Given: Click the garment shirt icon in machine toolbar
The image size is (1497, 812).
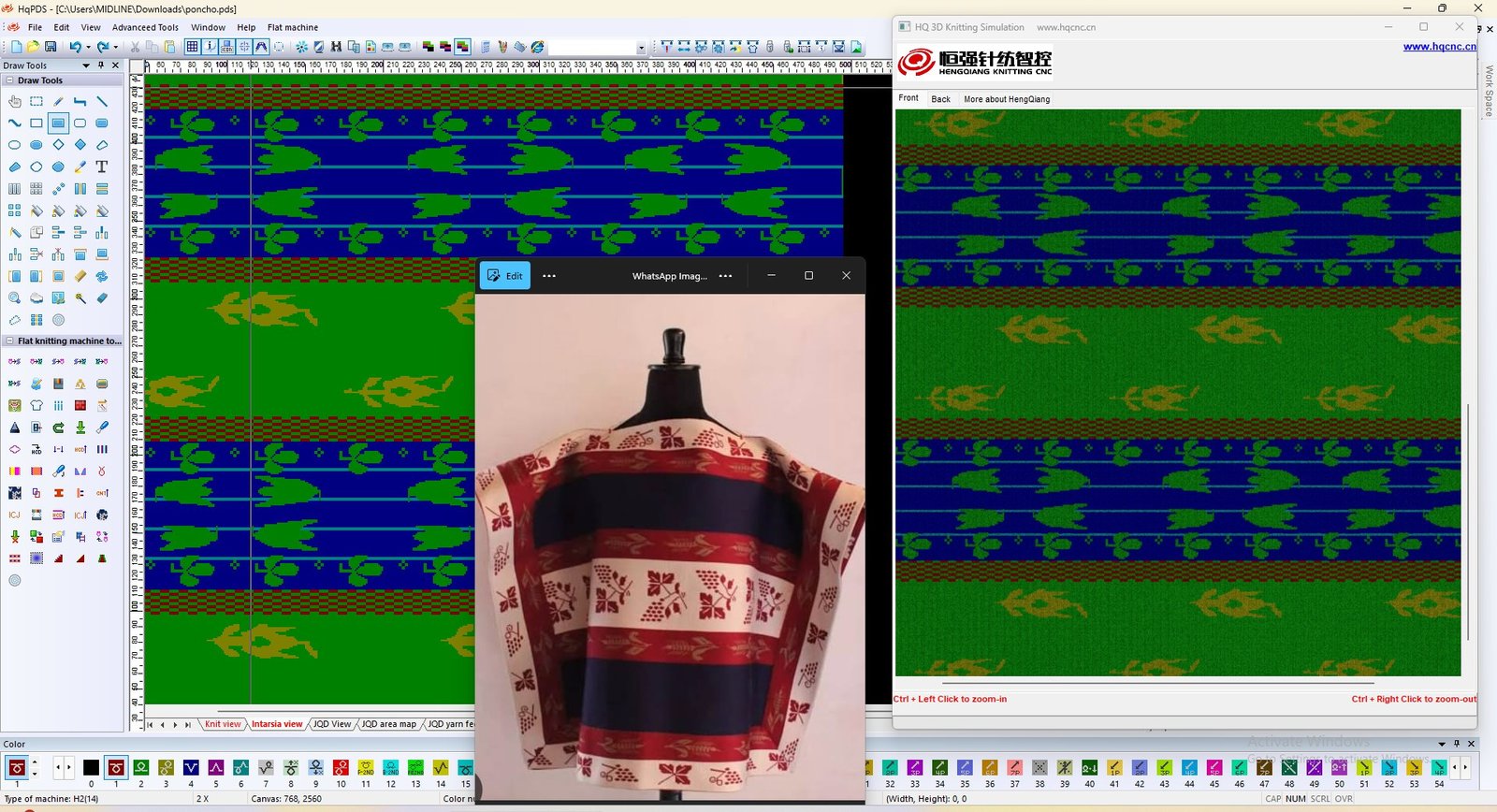Looking at the screenshot, I should pyautogui.click(x=752, y=47).
